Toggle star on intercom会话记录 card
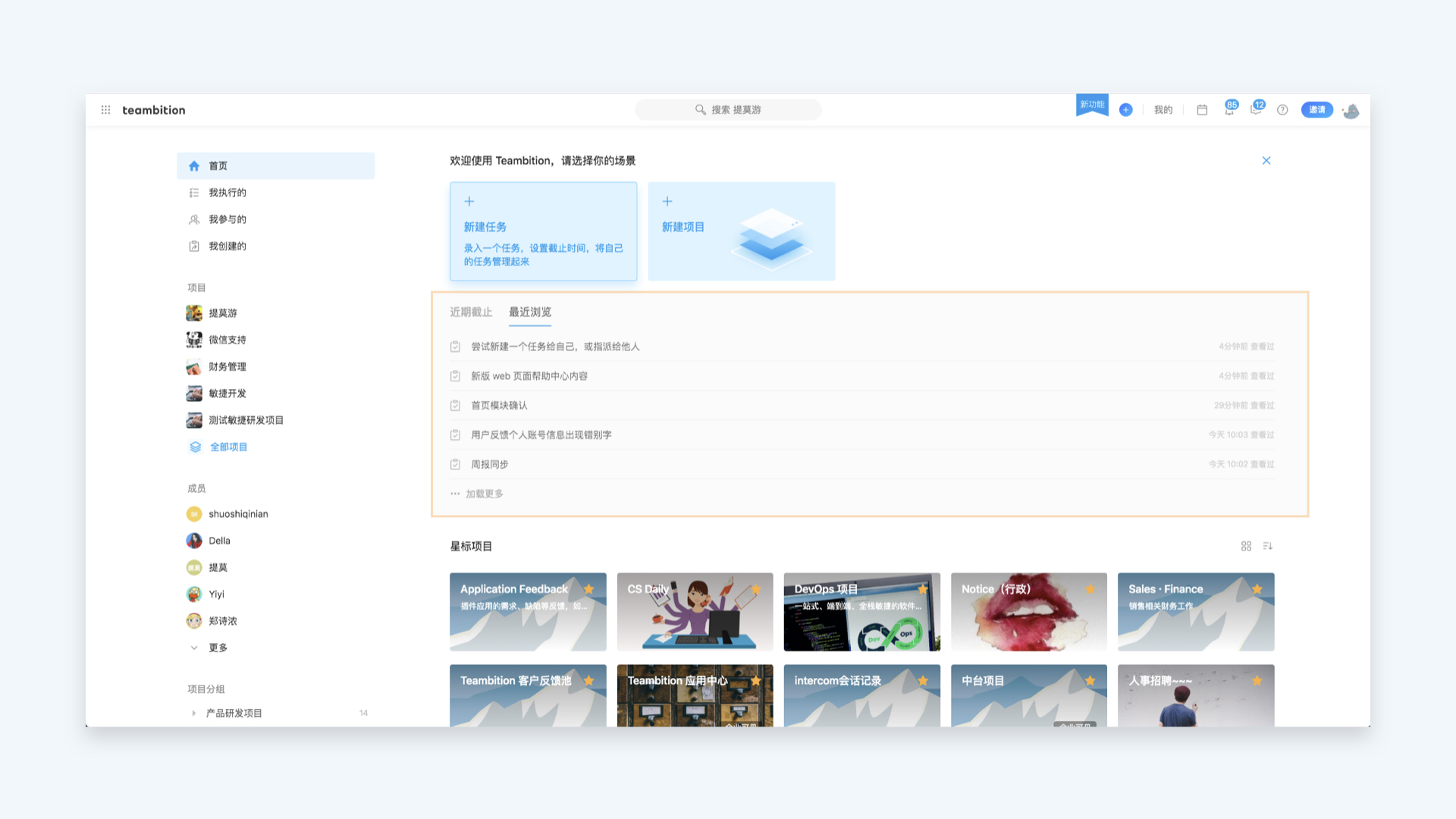 pyautogui.click(x=923, y=681)
